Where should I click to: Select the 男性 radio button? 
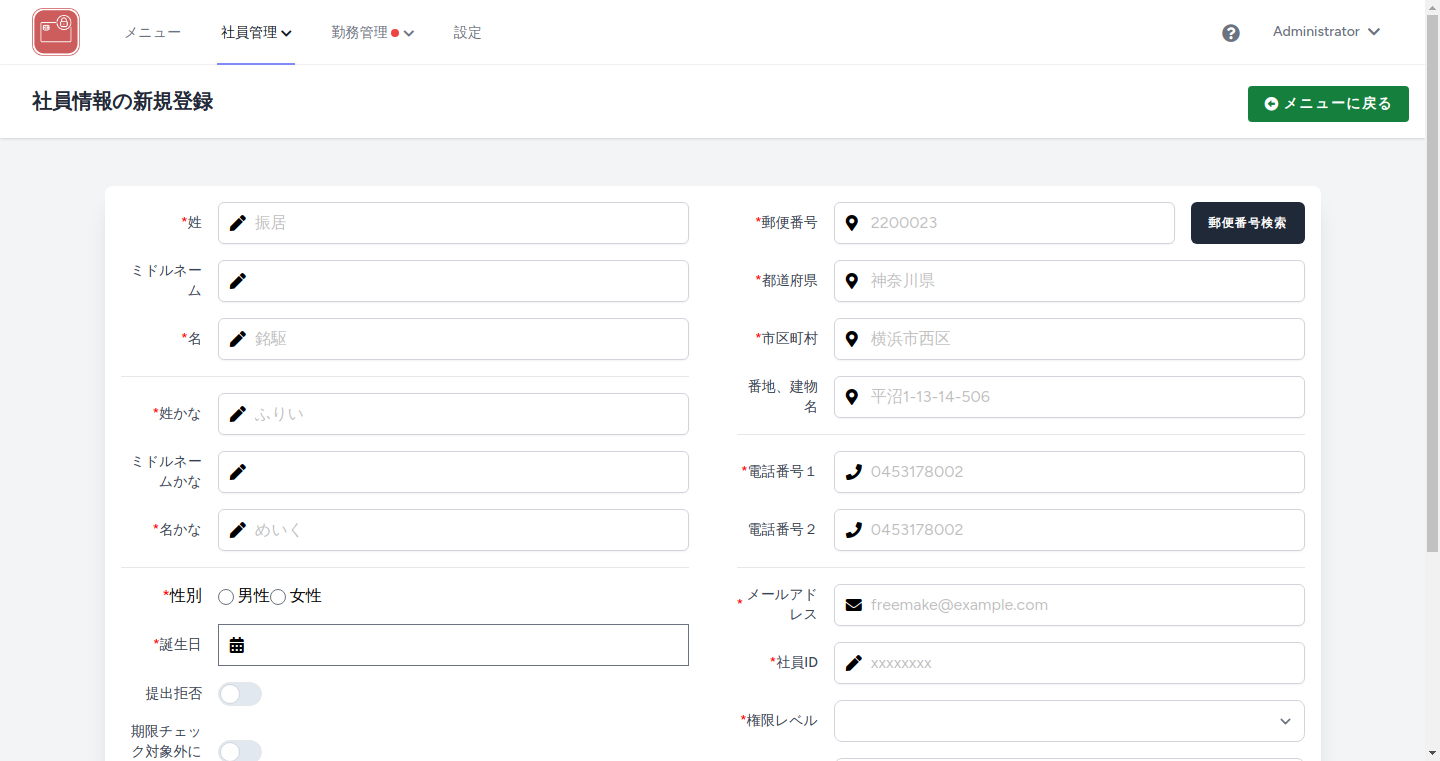click(226, 597)
